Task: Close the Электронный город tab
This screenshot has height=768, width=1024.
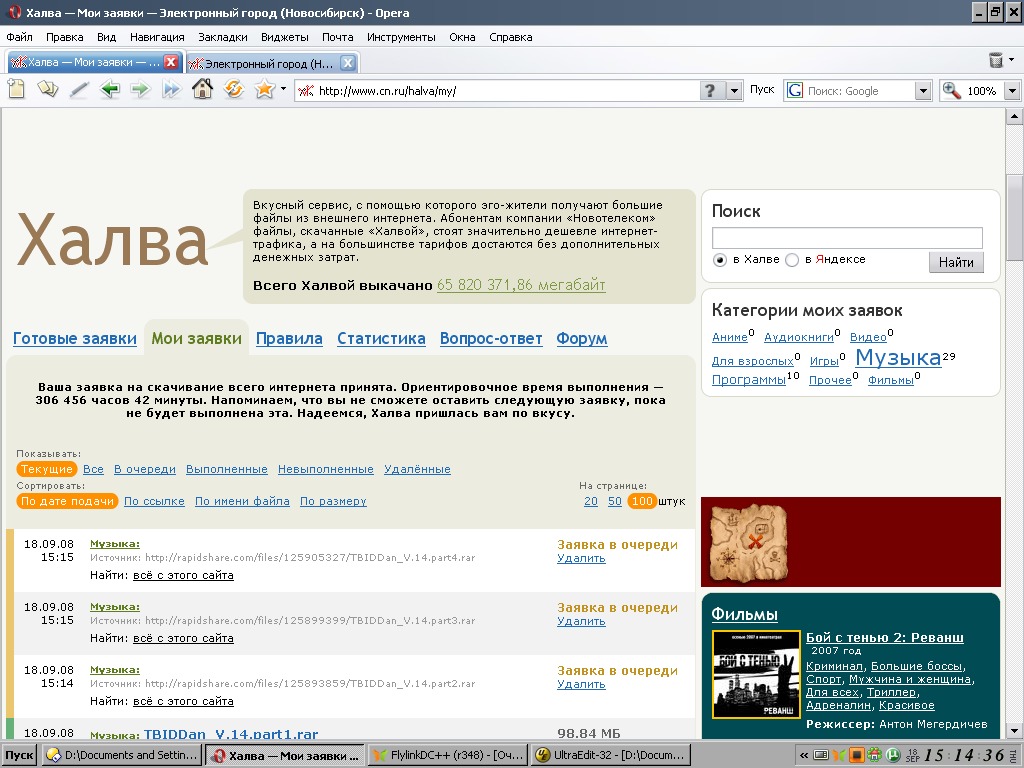Action: pos(348,63)
